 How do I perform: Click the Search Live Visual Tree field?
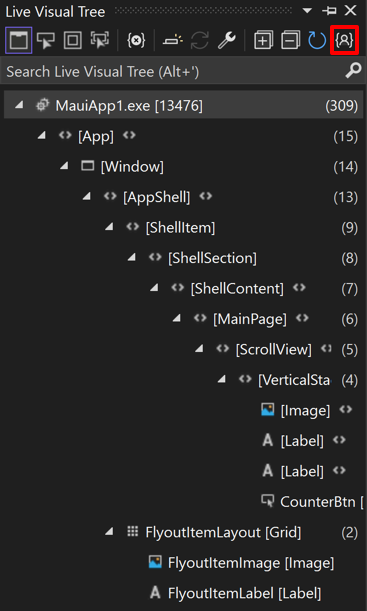(173, 72)
